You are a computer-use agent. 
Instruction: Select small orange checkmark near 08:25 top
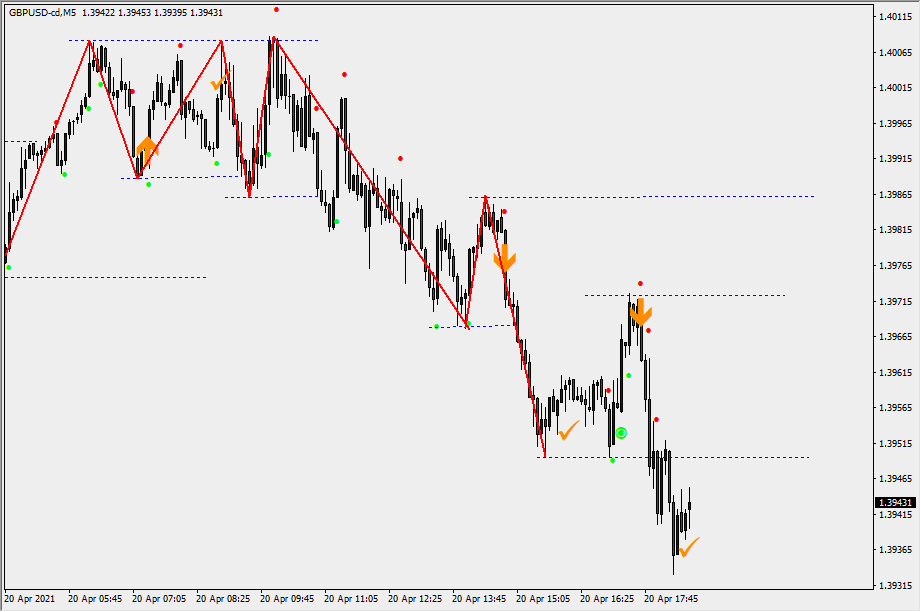[x=217, y=84]
